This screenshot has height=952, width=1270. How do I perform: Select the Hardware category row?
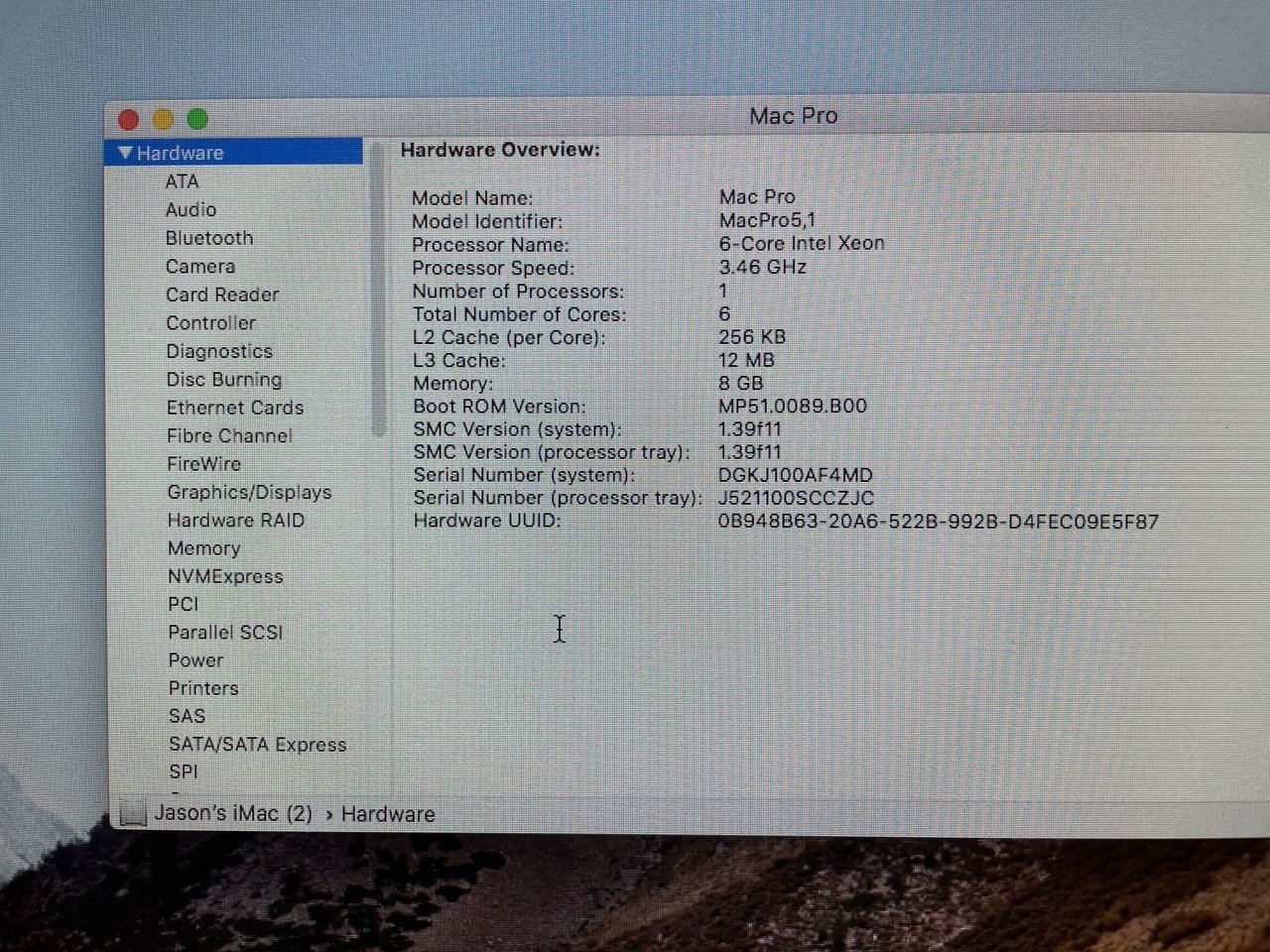click(x=234, y=153)
